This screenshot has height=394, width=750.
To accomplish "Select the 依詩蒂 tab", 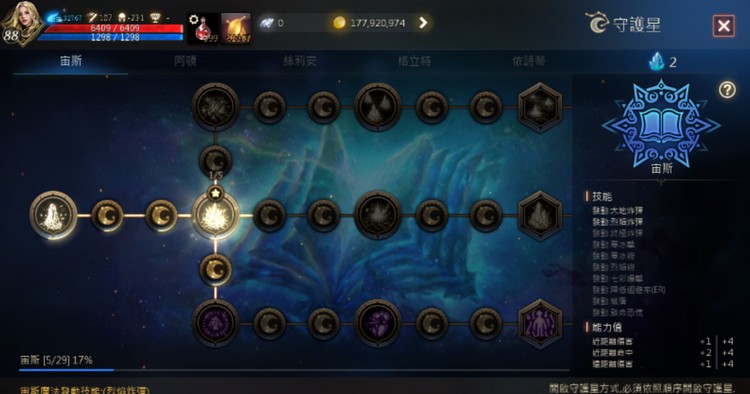I will pos(529,61).
